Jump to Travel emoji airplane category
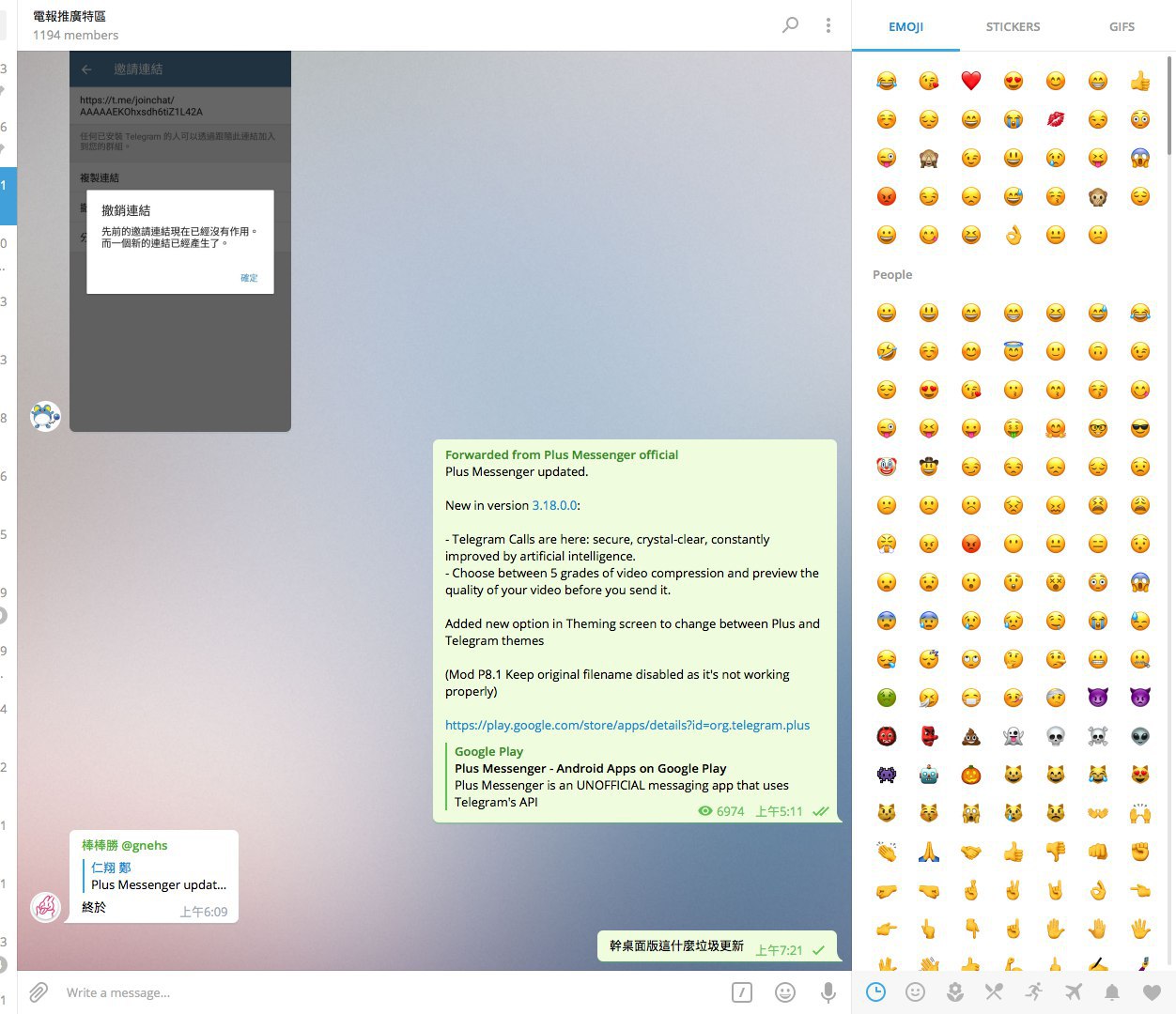The image size is (1176, 1014). click(x=1073, y=991)
